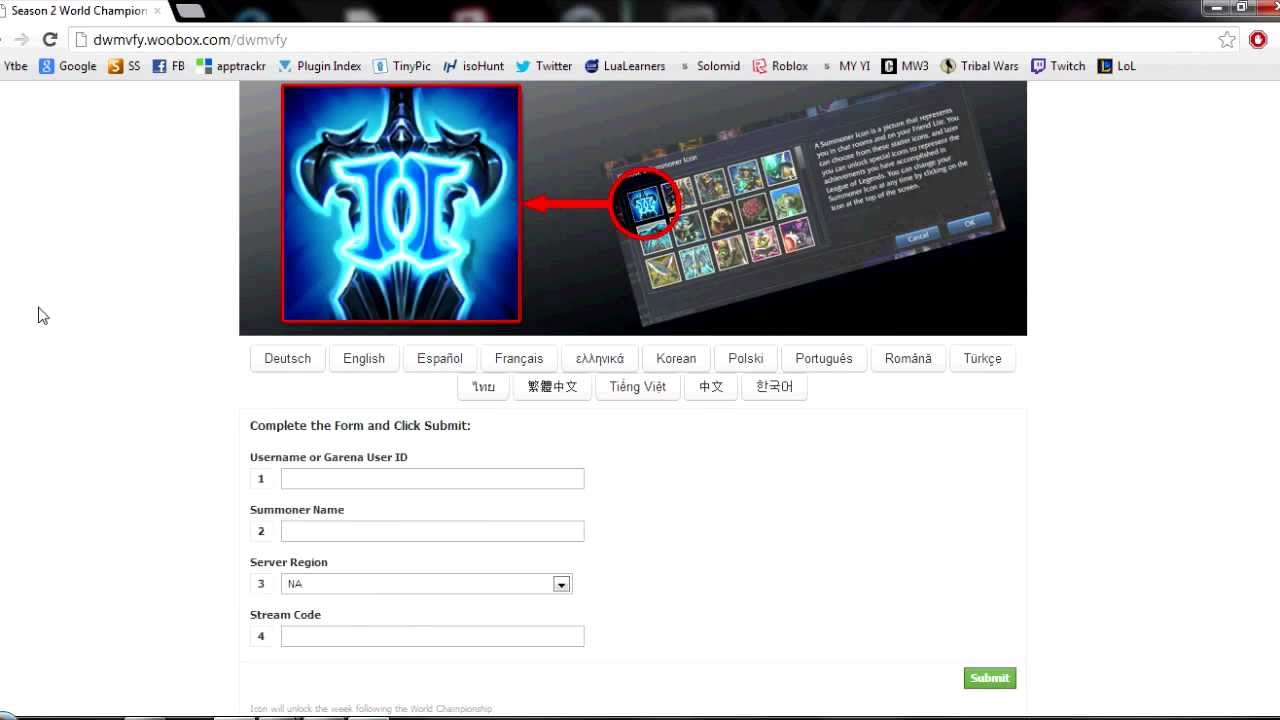Click the Submit button
Viewport: 1280px width, 720px height.
989,678
